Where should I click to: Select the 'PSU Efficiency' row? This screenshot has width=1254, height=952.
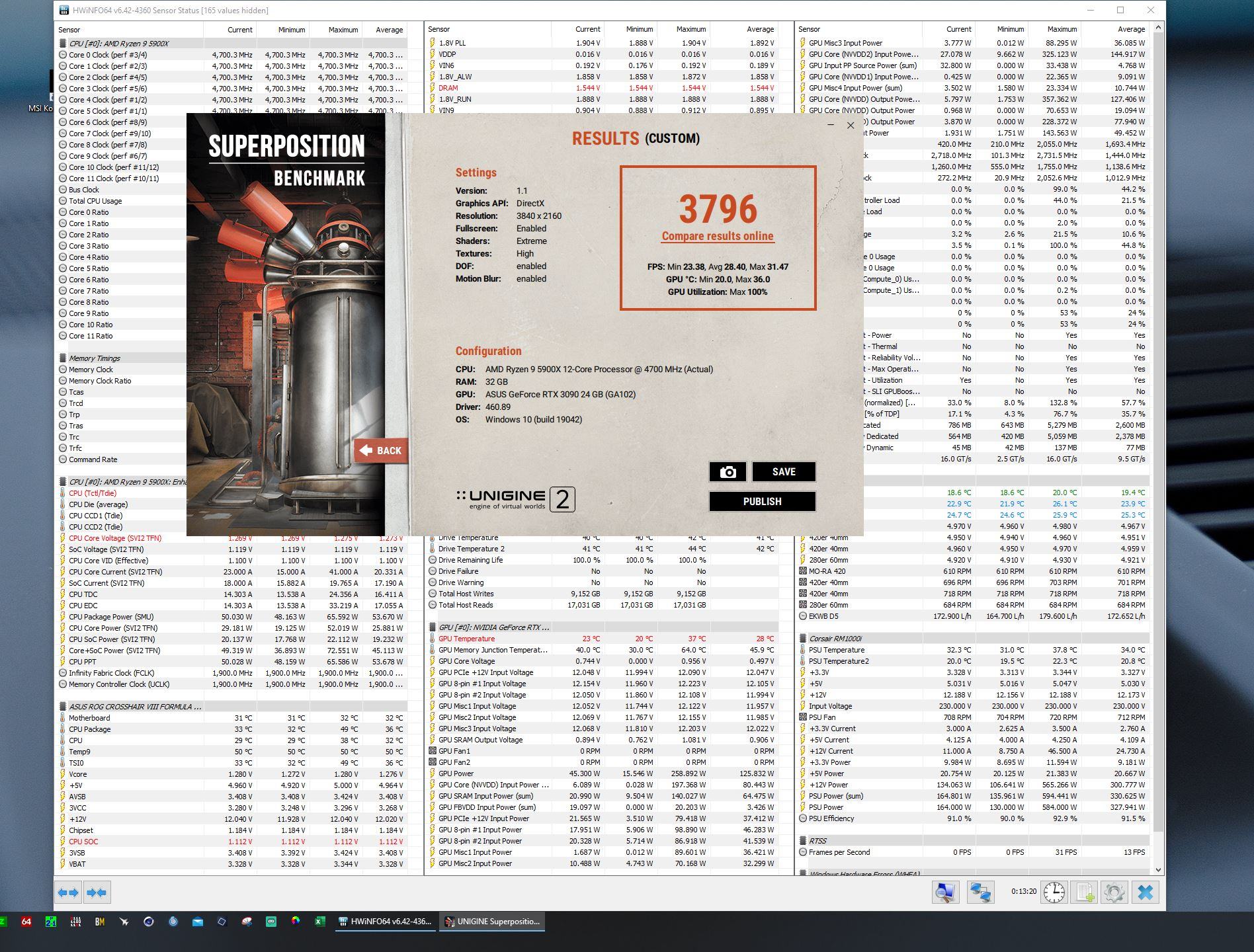click(973, 818)
